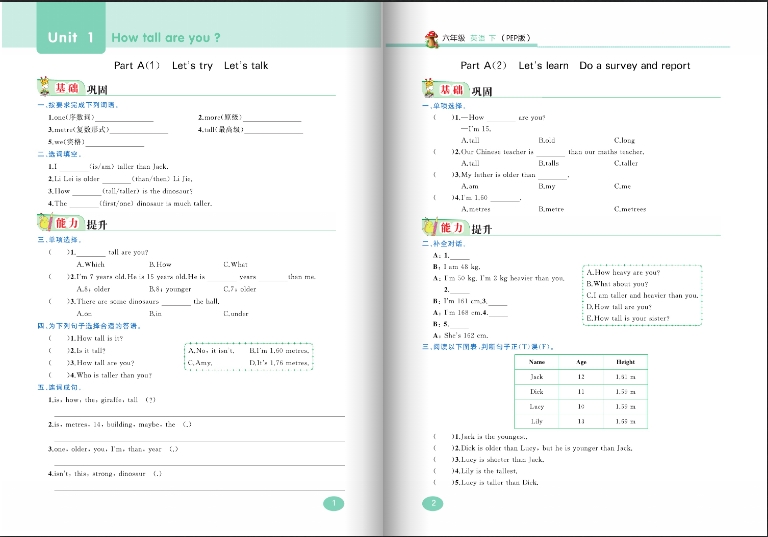Click dialogue option 'A.How heavy are you?'
Screen dimensions: 768x537
pyautogui.click(x=623, y=272)
